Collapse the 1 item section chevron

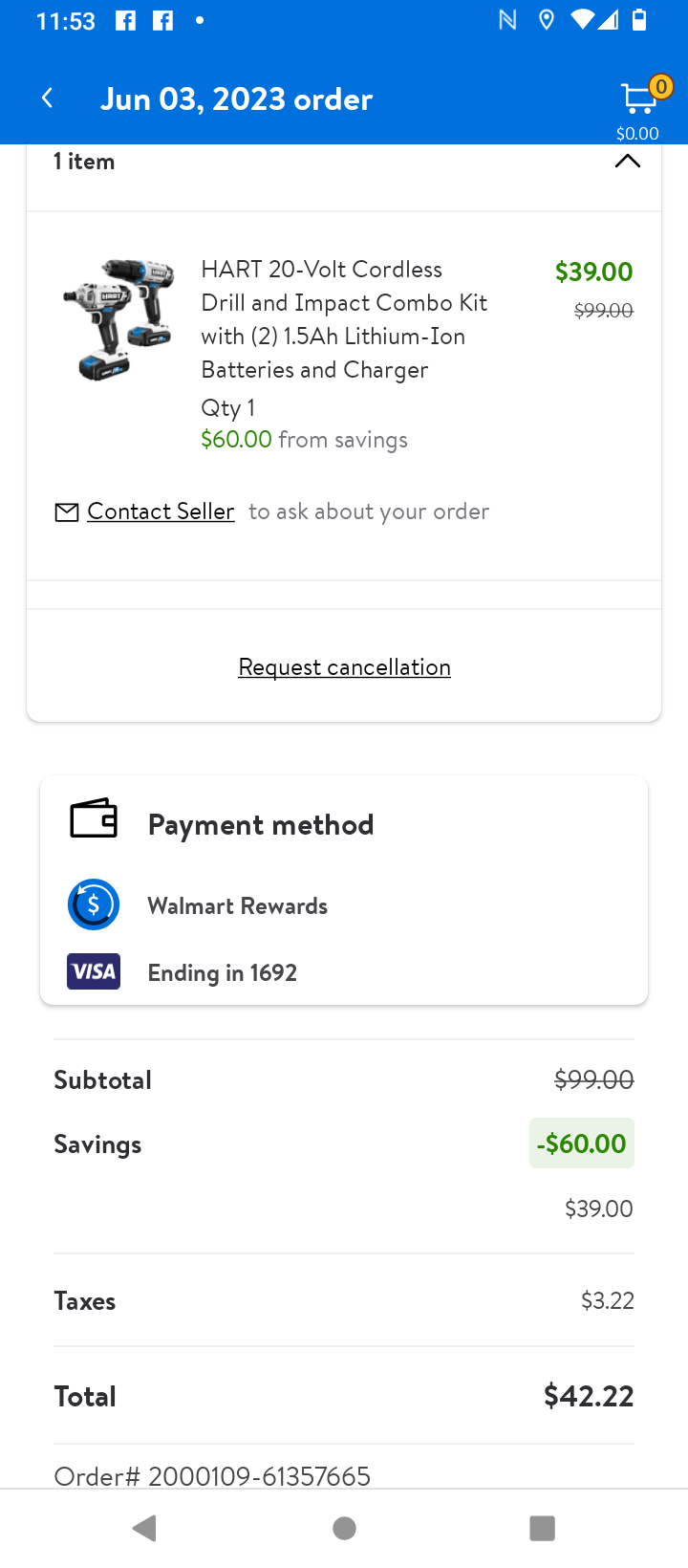pos(627,161)
